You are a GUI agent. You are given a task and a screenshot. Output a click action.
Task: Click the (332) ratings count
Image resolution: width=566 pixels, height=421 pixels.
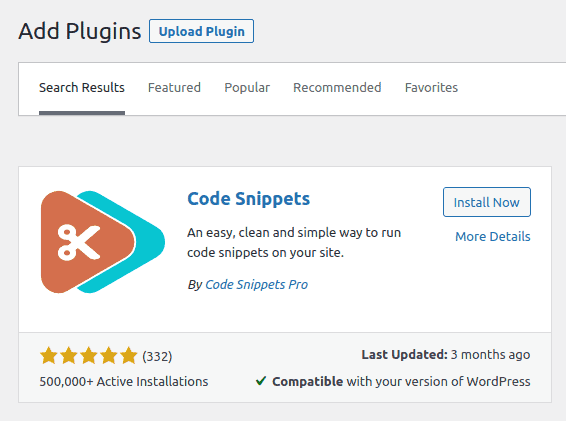[157, 356]
